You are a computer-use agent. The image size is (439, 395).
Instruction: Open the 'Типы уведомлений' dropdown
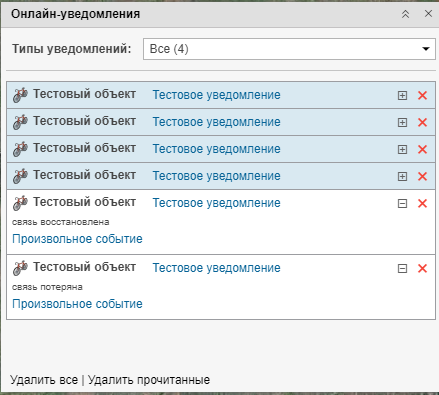[x=289, y=49]
